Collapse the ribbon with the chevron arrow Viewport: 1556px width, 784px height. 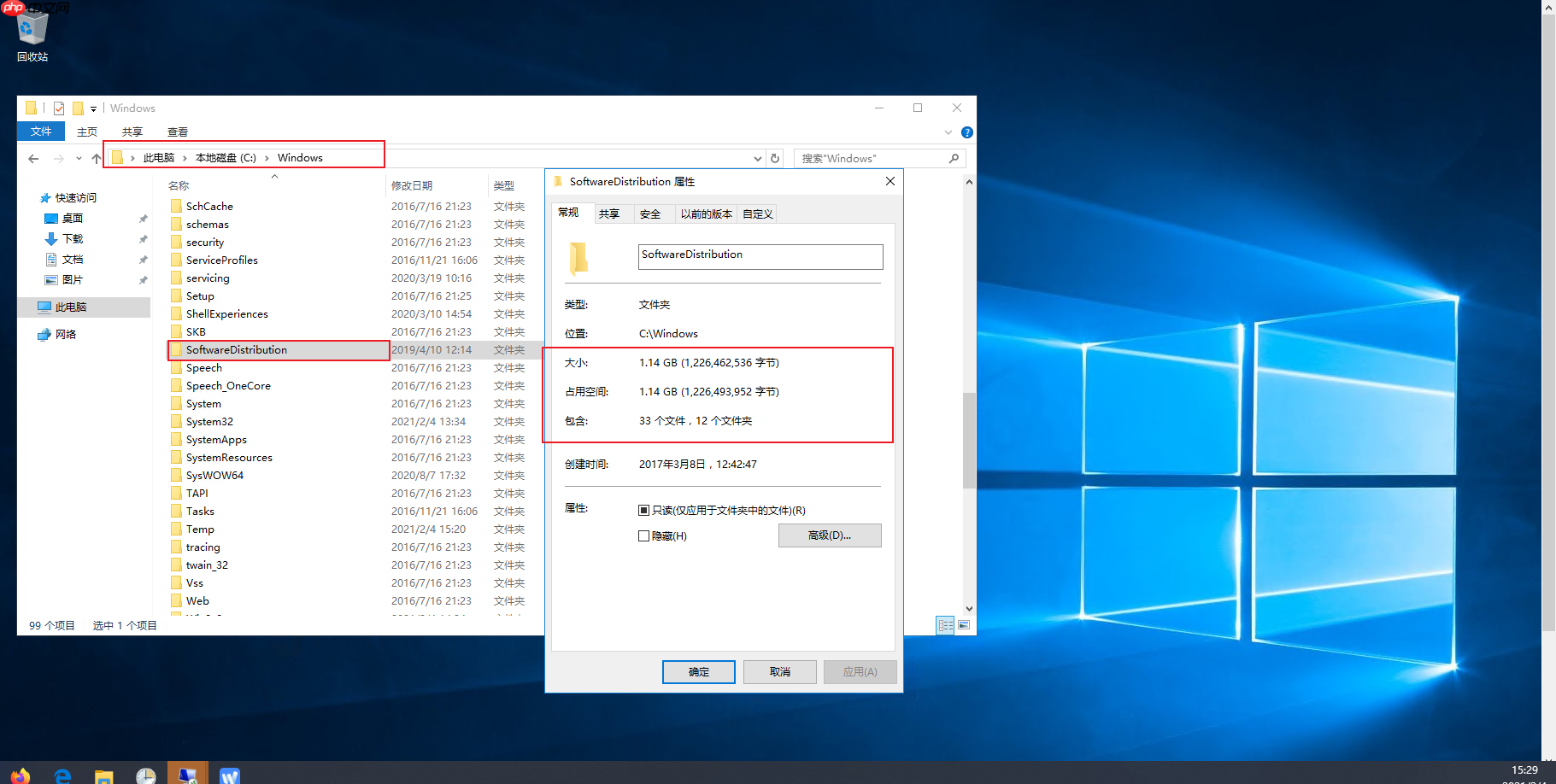(948, 132)
